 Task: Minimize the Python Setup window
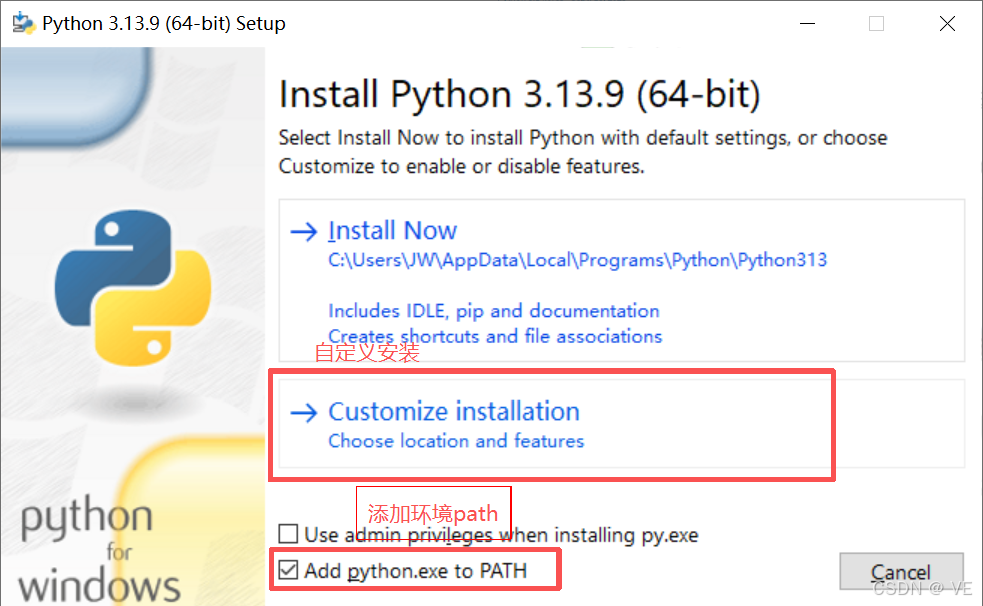tap(807, 24)
